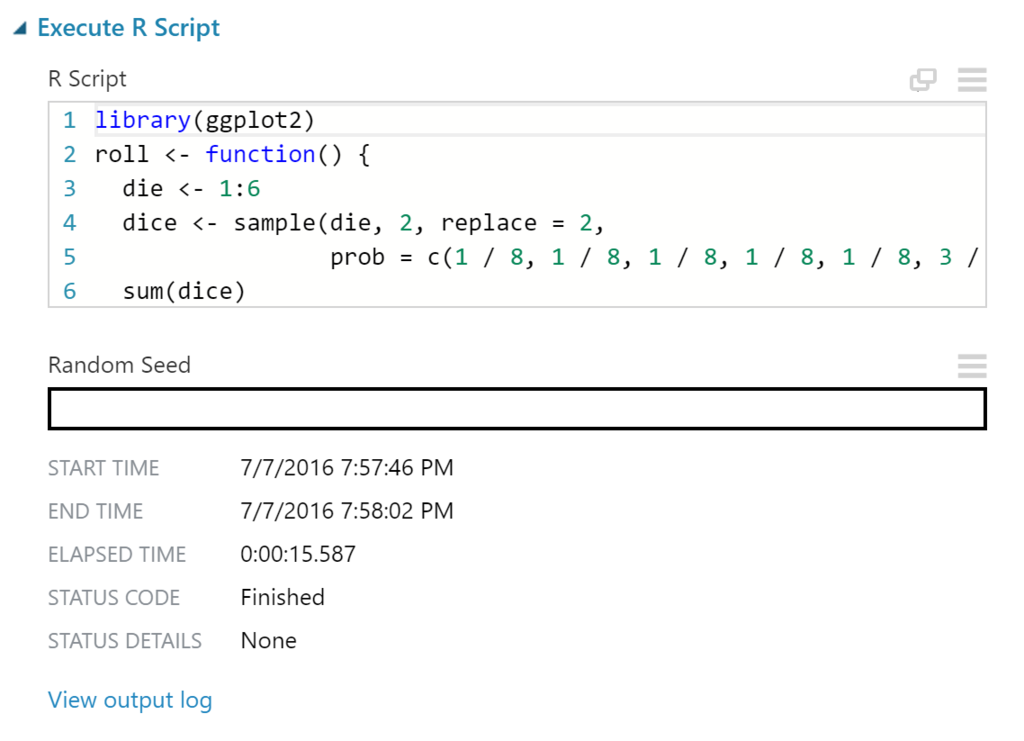Click line number 2 in the editor

point(70,155)
